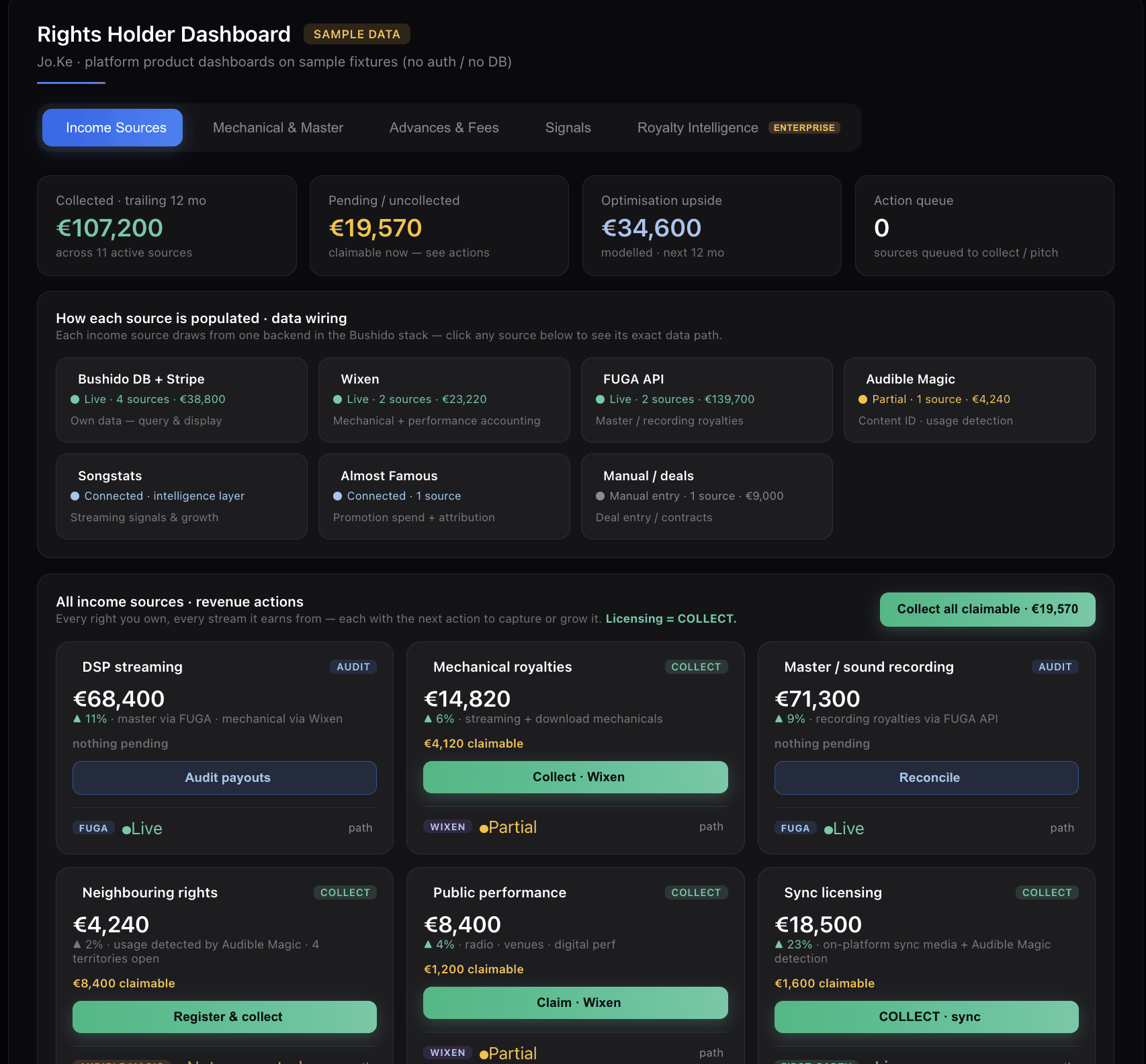Click the COLLECT · sync button

(x=926, y=1017)
